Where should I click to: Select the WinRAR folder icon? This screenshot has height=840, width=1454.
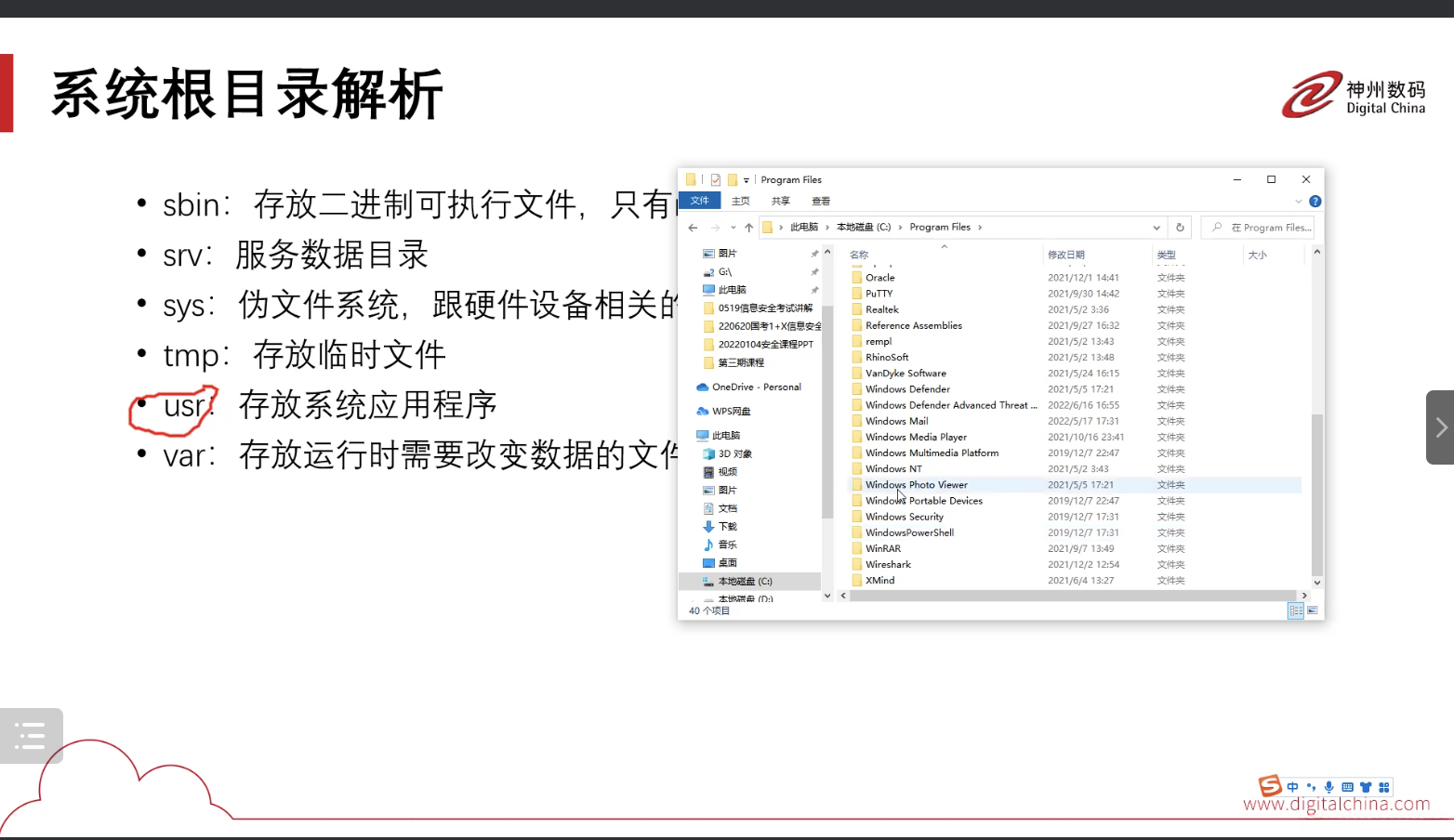pyautogui.click(x=857, y=549)
